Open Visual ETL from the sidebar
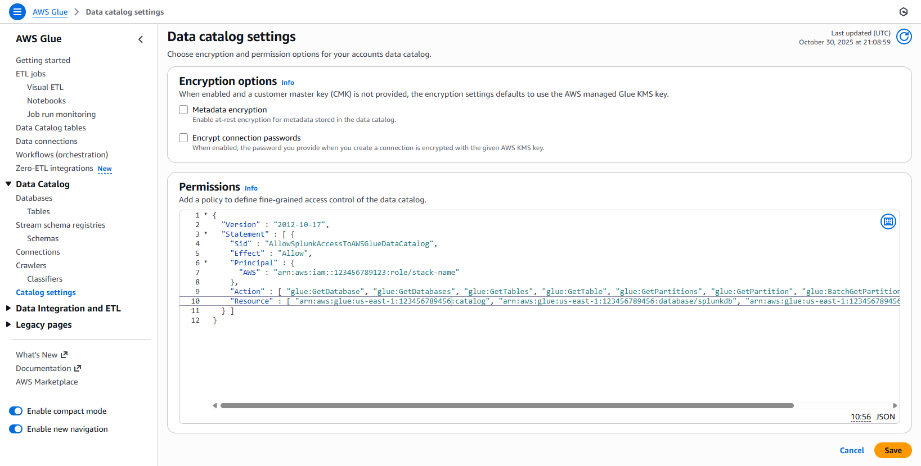The image size is (921, 466). (x=45, y=87)
